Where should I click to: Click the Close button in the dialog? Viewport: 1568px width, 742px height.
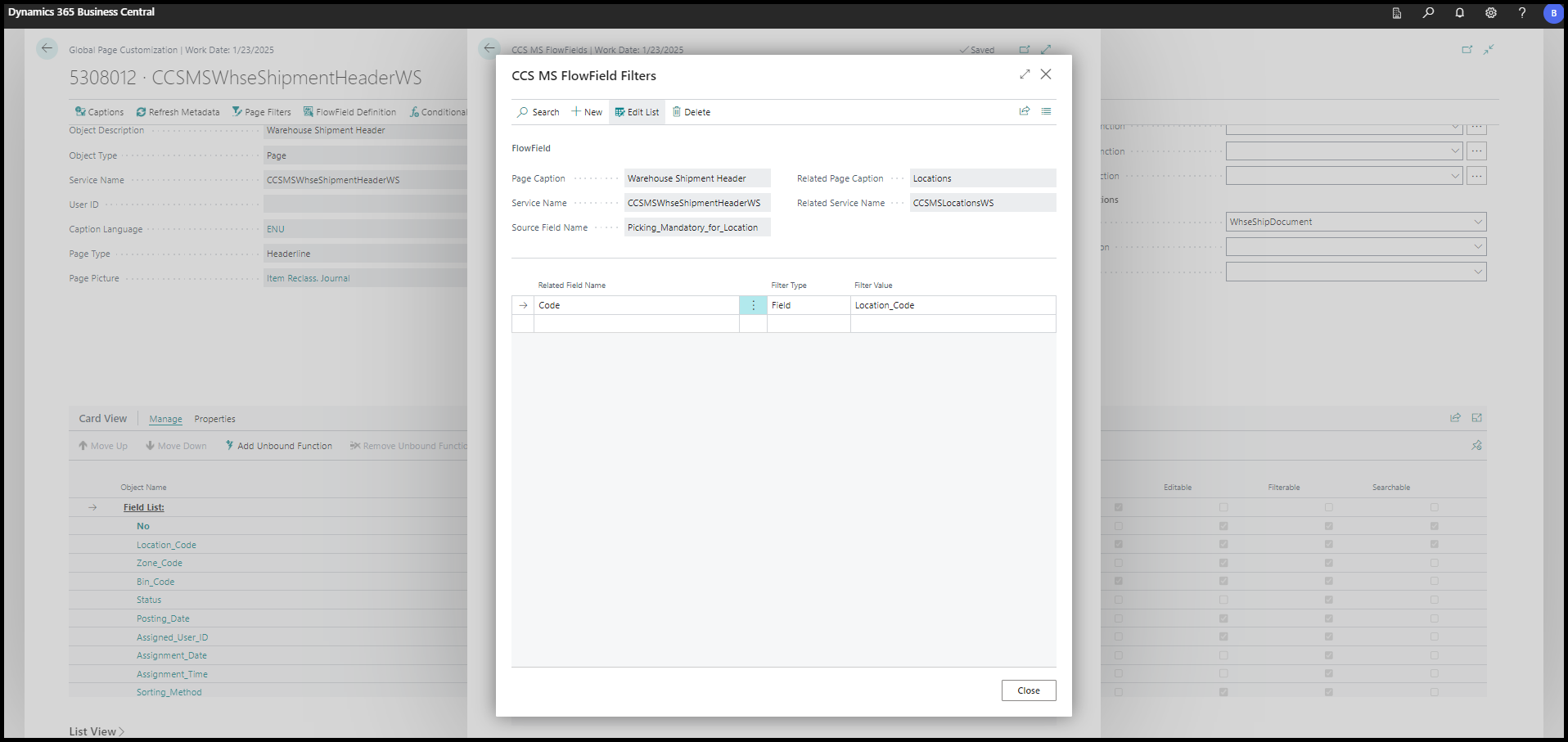pyautogui.click(x=1028, y=690)
